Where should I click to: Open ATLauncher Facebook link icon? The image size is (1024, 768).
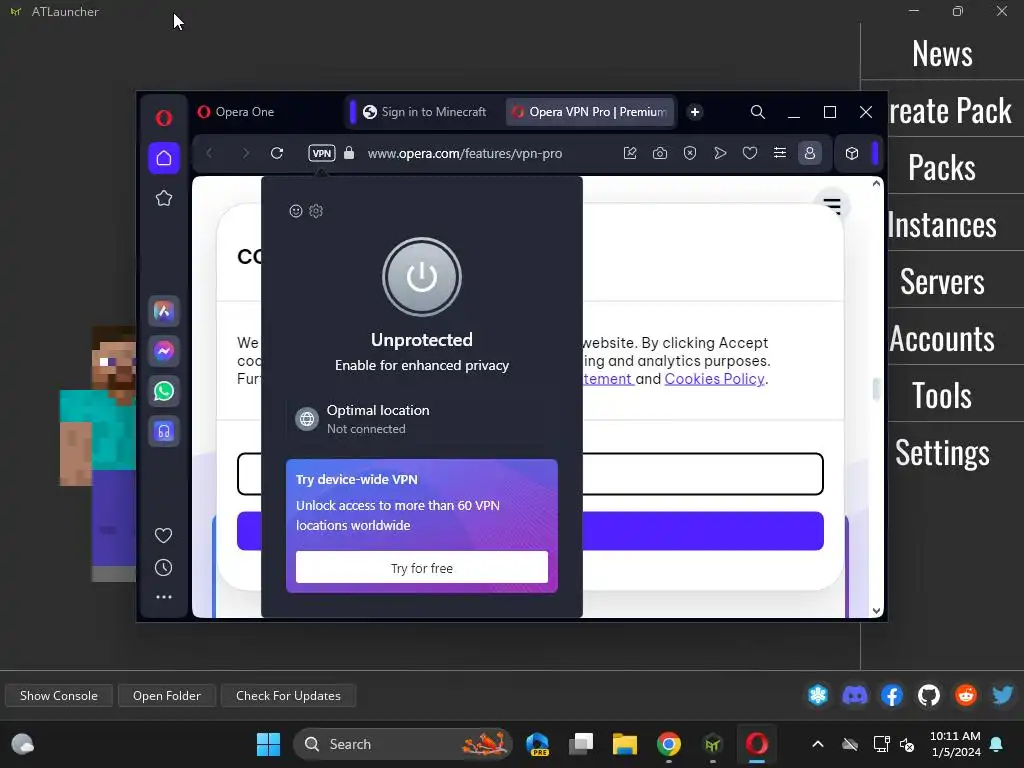[x=892, y=695]
